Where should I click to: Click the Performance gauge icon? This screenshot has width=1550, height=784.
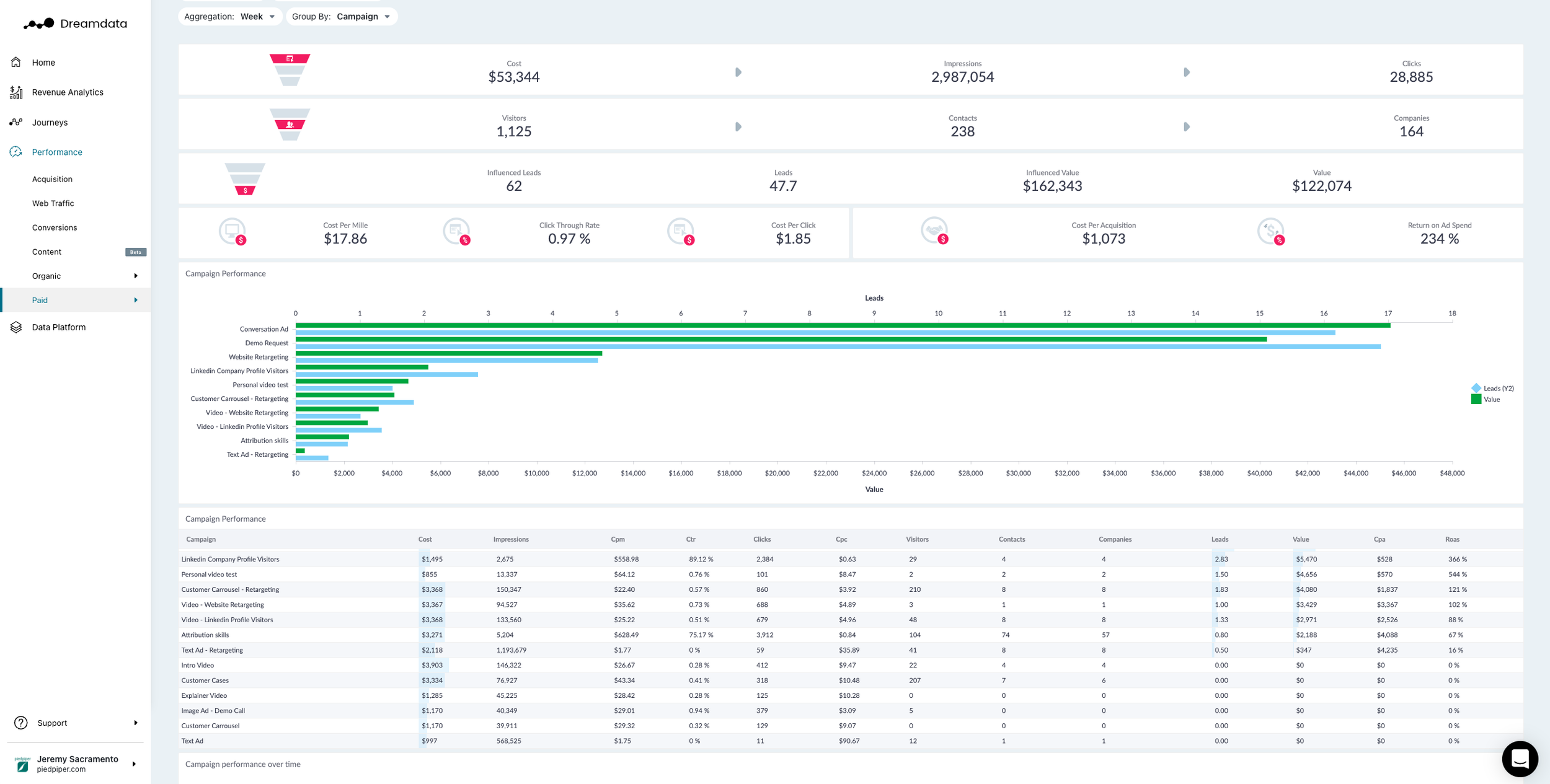(16, 152)
